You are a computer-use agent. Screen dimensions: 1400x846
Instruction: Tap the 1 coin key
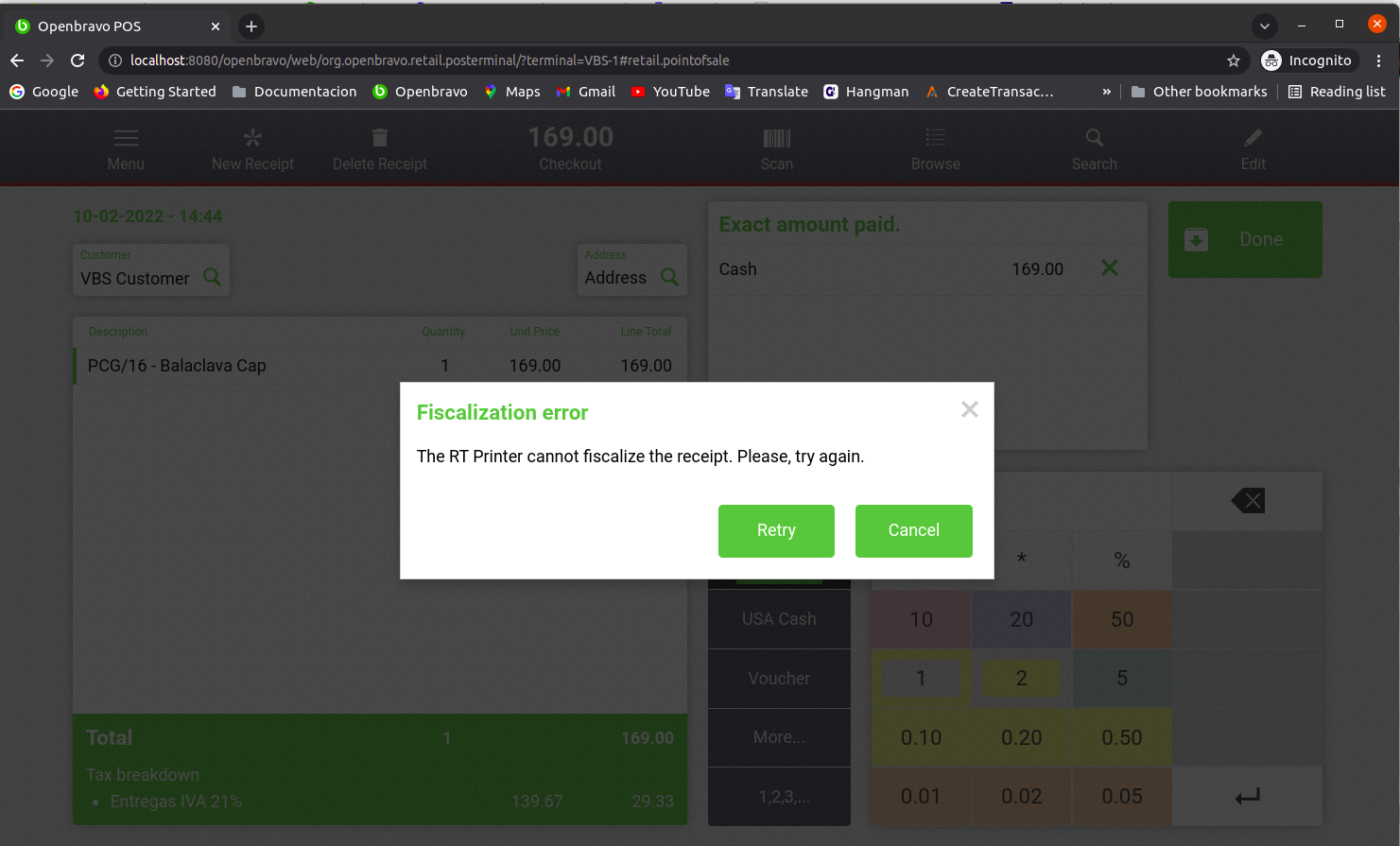[x=921, y=679]
